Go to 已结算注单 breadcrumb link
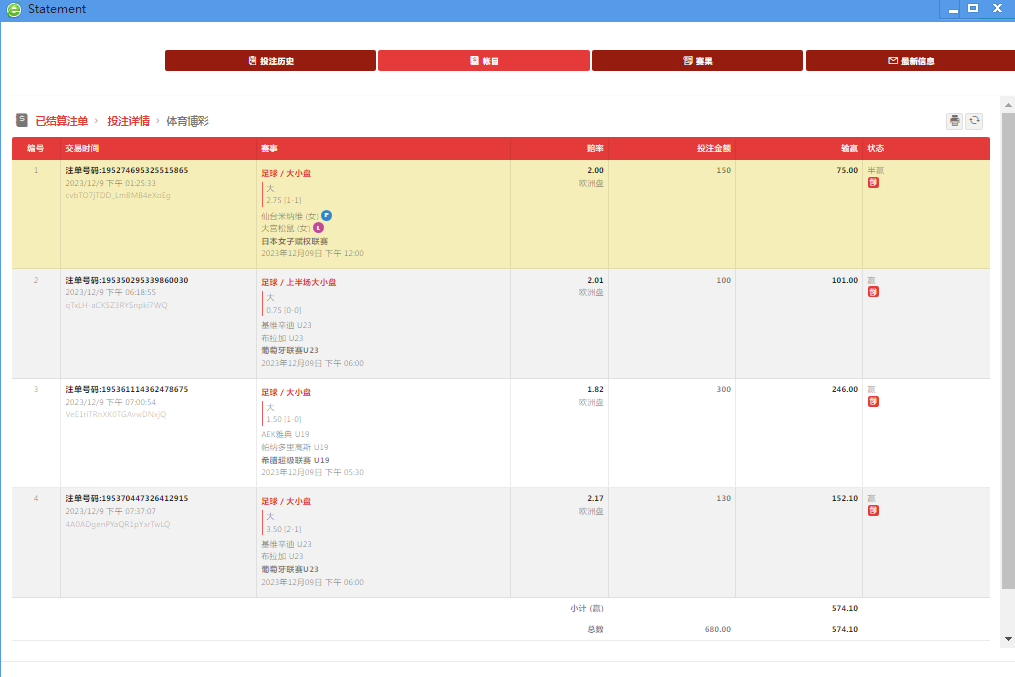Screen dimensions: 1015x677 (62, 121)
